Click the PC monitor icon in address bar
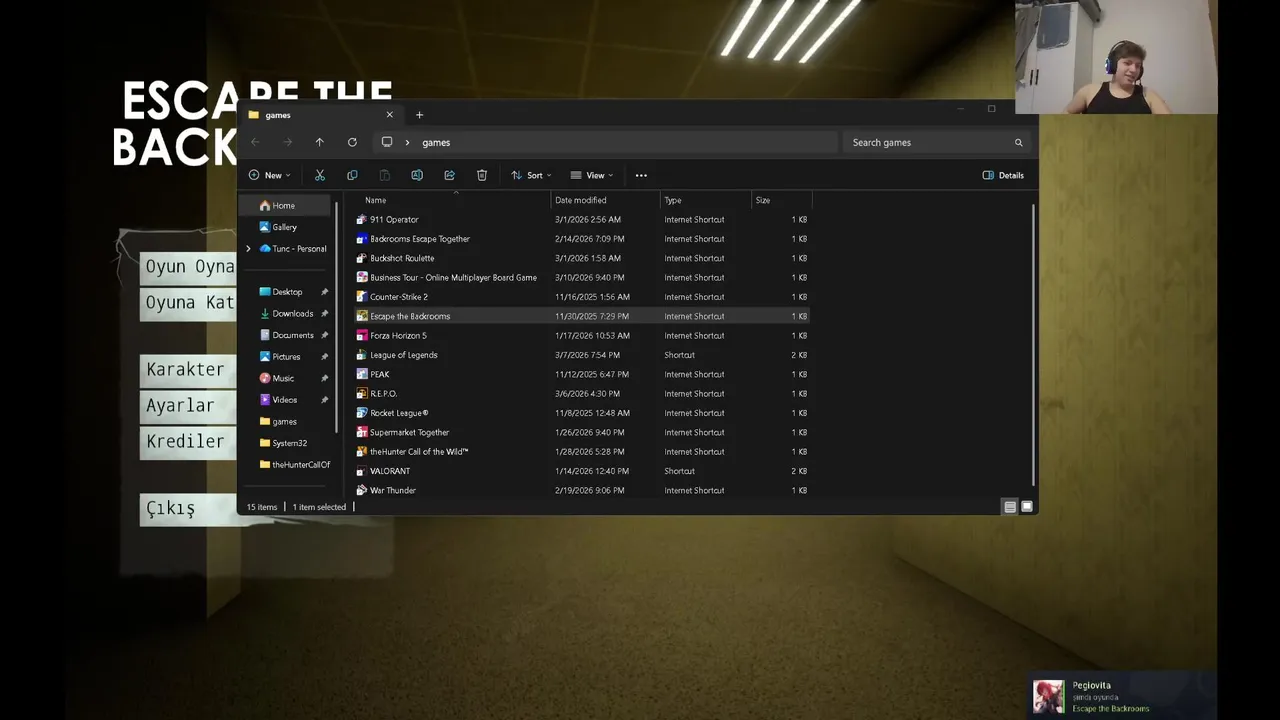Screen dimensions: 1280x720 (387, 142)
